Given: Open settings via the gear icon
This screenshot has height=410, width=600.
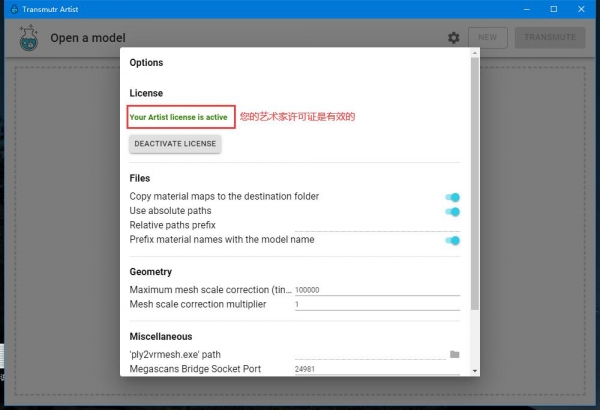Looking at the screenshot, I should tap(453, 38).
